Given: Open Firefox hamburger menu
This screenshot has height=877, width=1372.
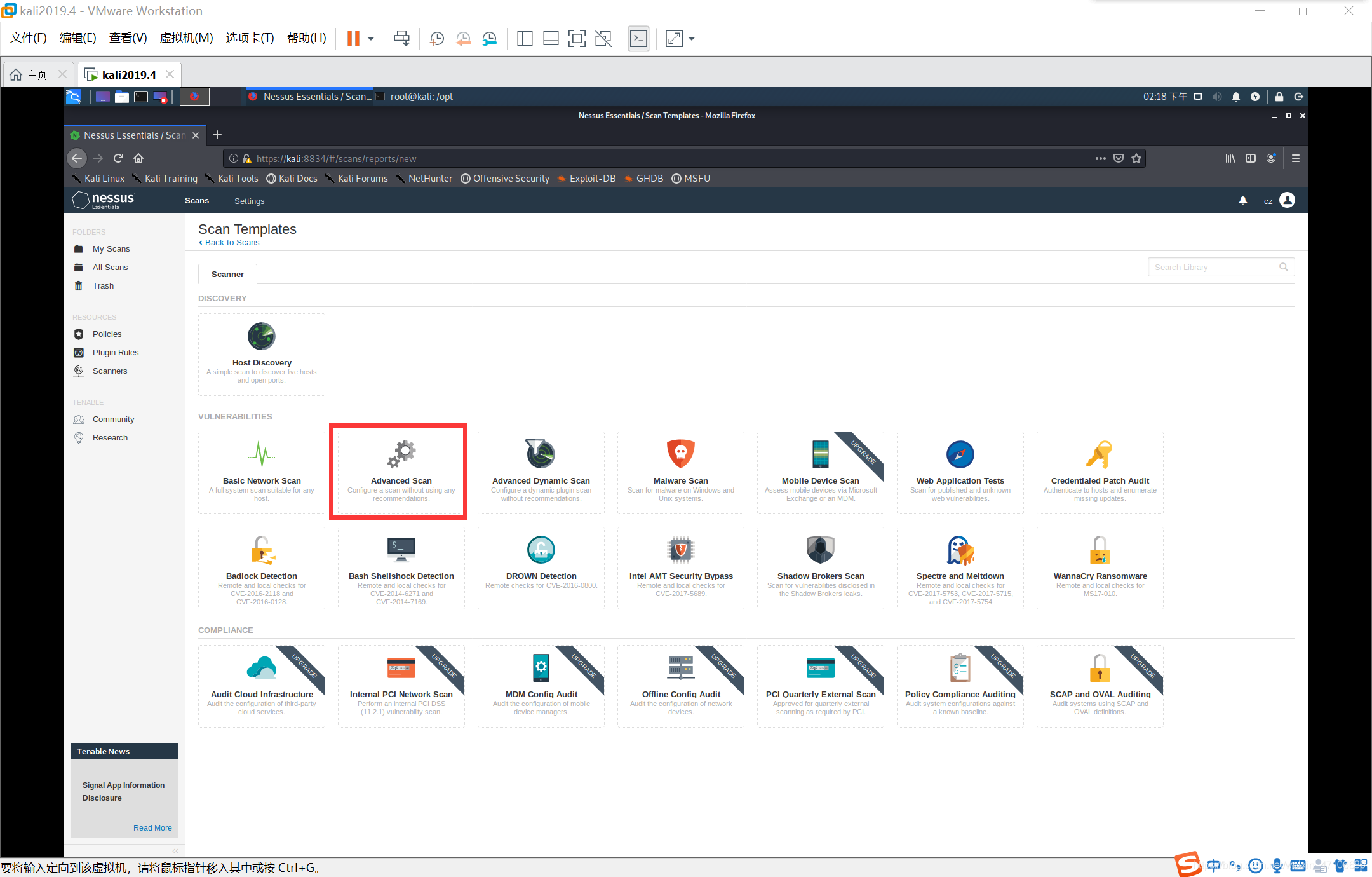Looking at the screenshot, I should (1295, 158).
